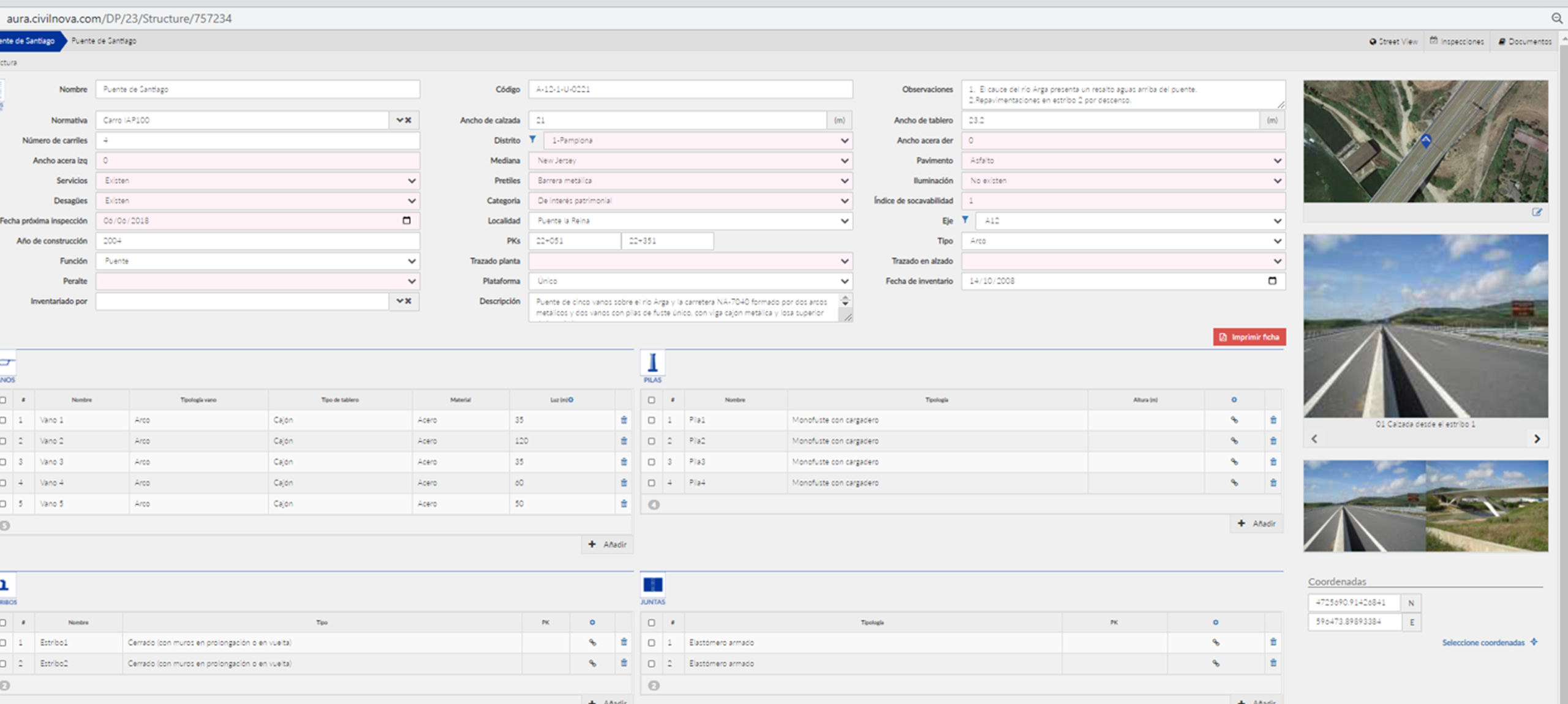This screenshot has width=1568, height=704.
Task: Click the Pilas section pillar icon
Action: coord(652,362)
